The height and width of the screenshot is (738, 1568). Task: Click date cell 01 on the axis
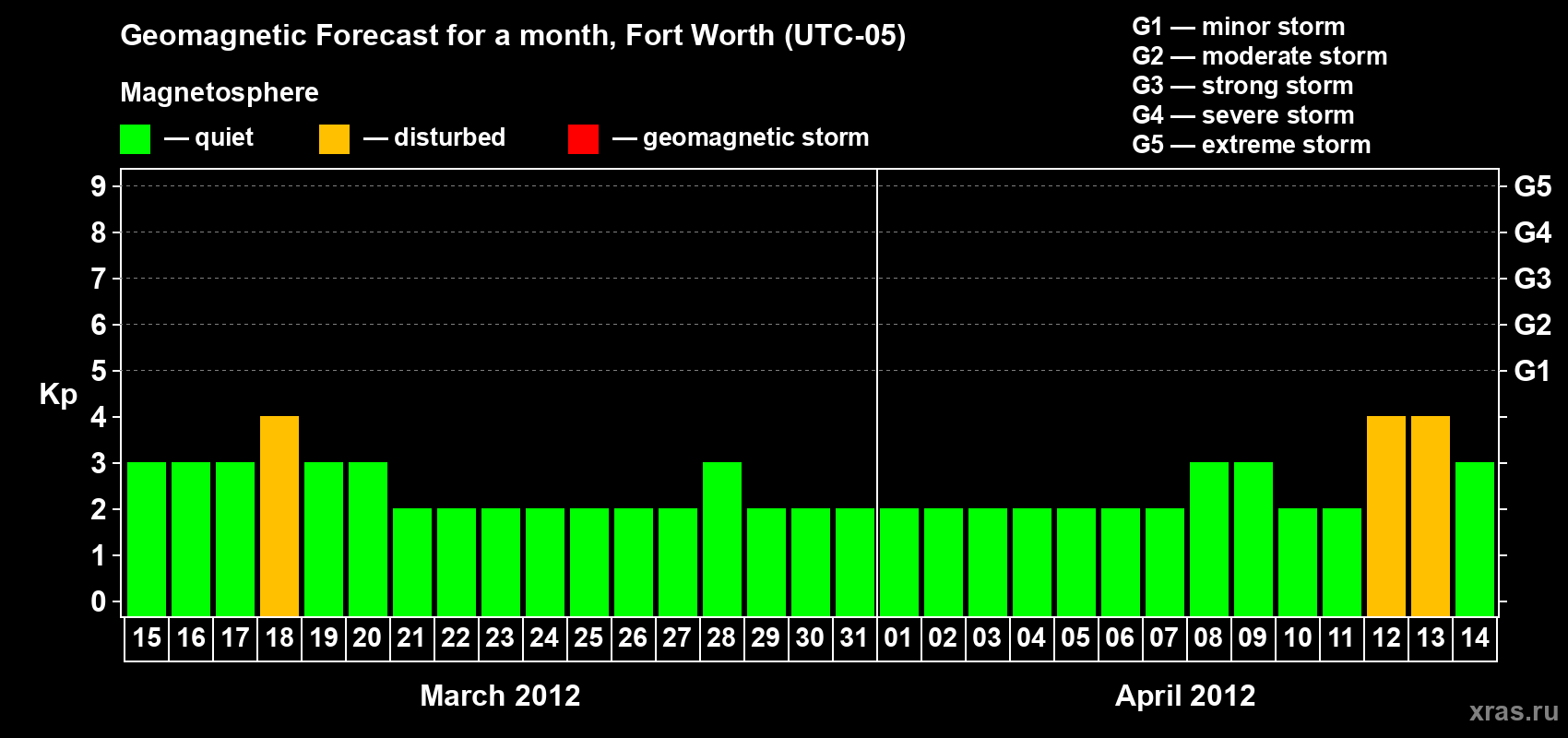[898, 638]
